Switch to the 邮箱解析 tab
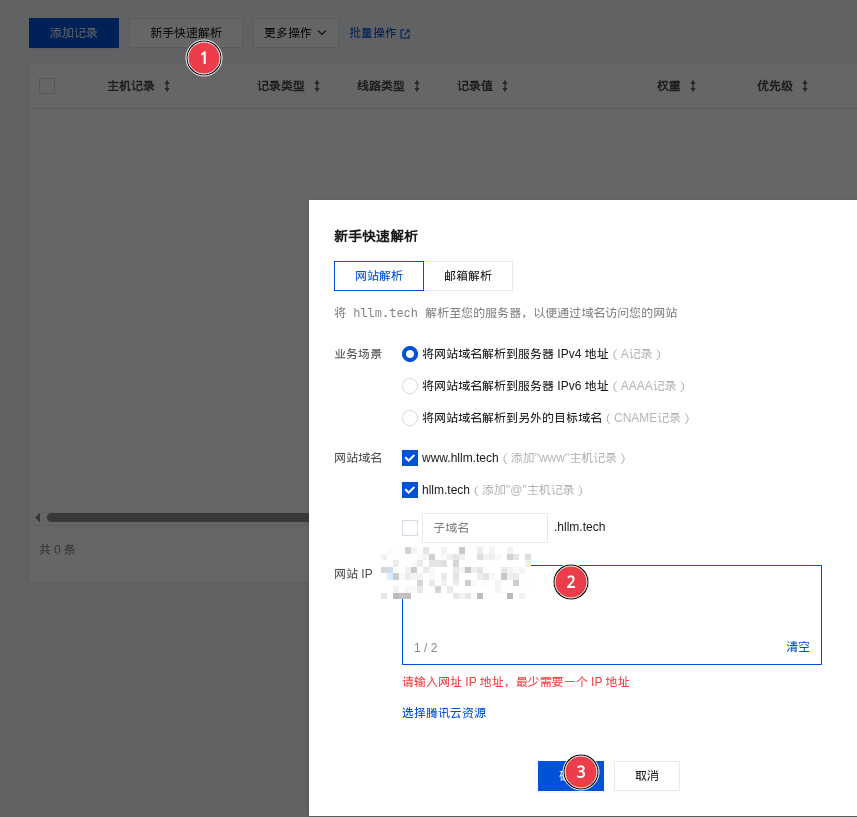Screen dimensions: 857x817 pyautogui.click(x=468, y=276)
